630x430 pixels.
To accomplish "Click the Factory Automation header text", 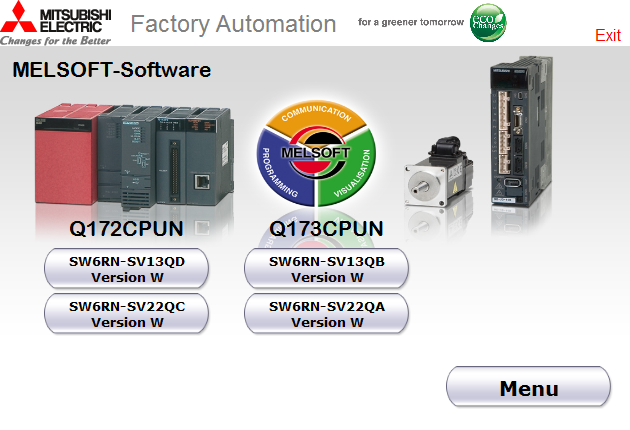I will tap(233, 24).
